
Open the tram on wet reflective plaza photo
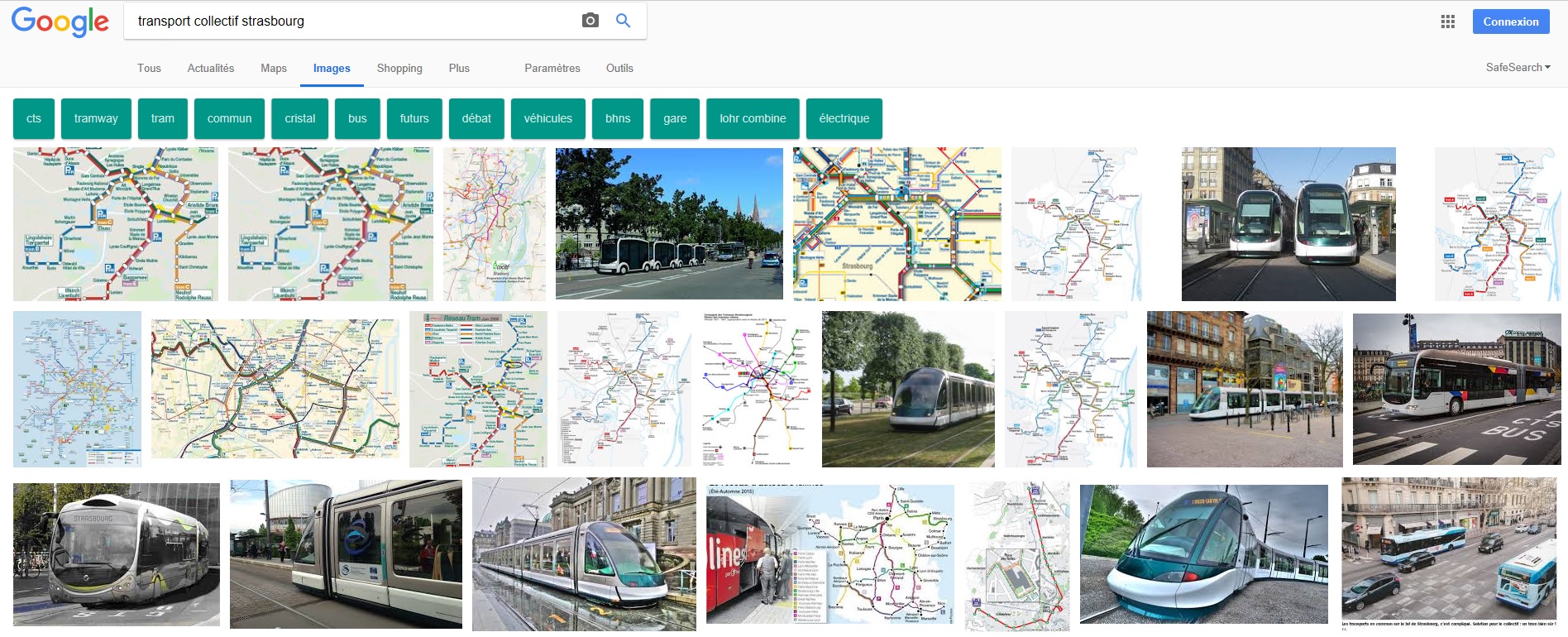[584, 554]
